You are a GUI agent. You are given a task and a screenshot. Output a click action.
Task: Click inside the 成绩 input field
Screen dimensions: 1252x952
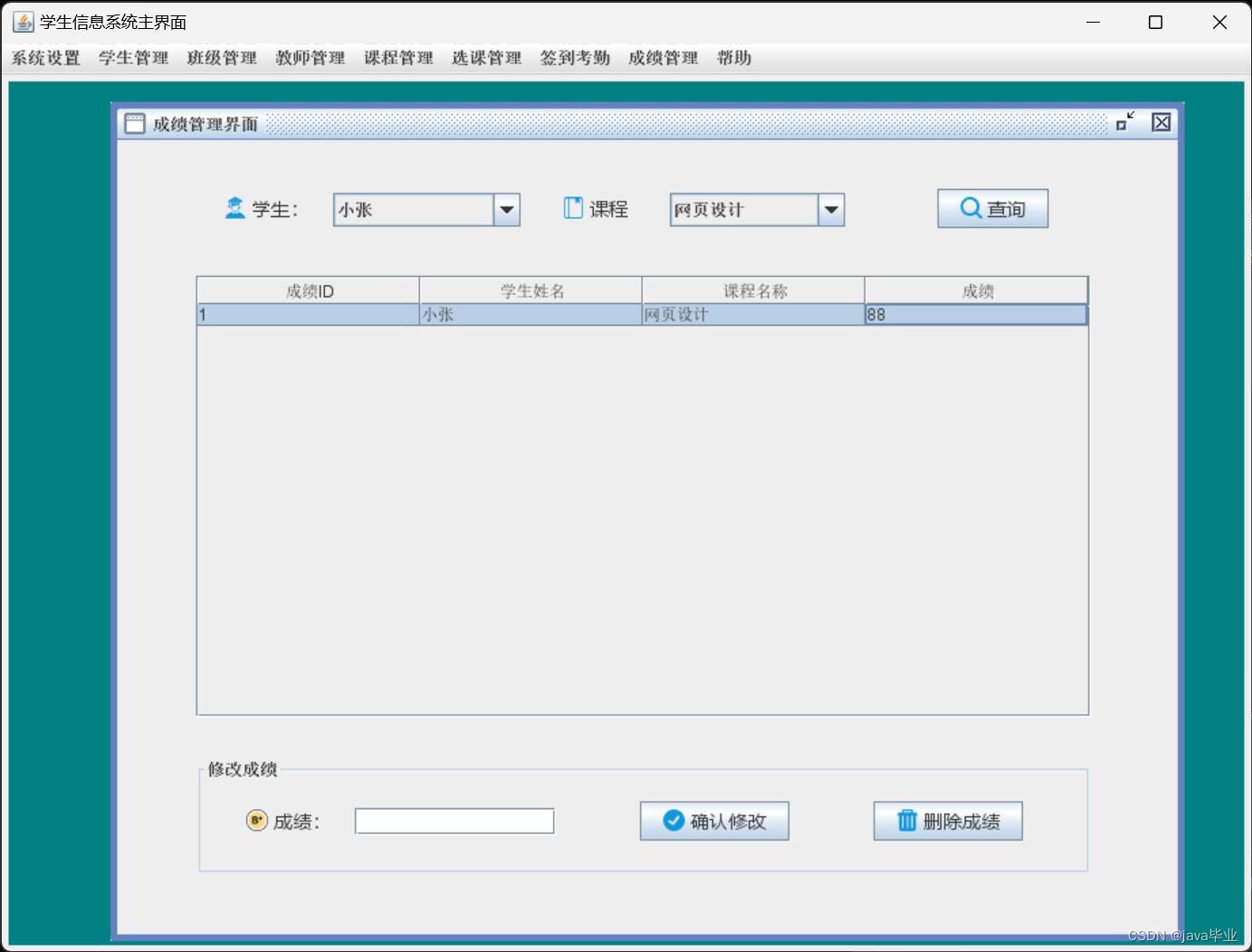coord(453,820)
